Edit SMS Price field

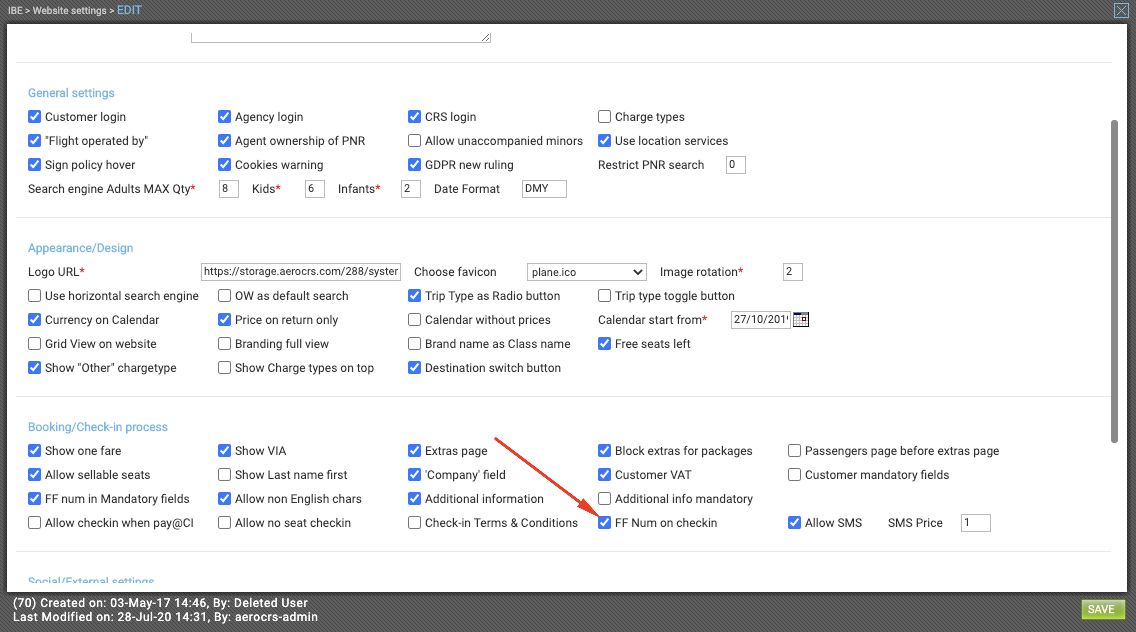(x=975, y=523)
